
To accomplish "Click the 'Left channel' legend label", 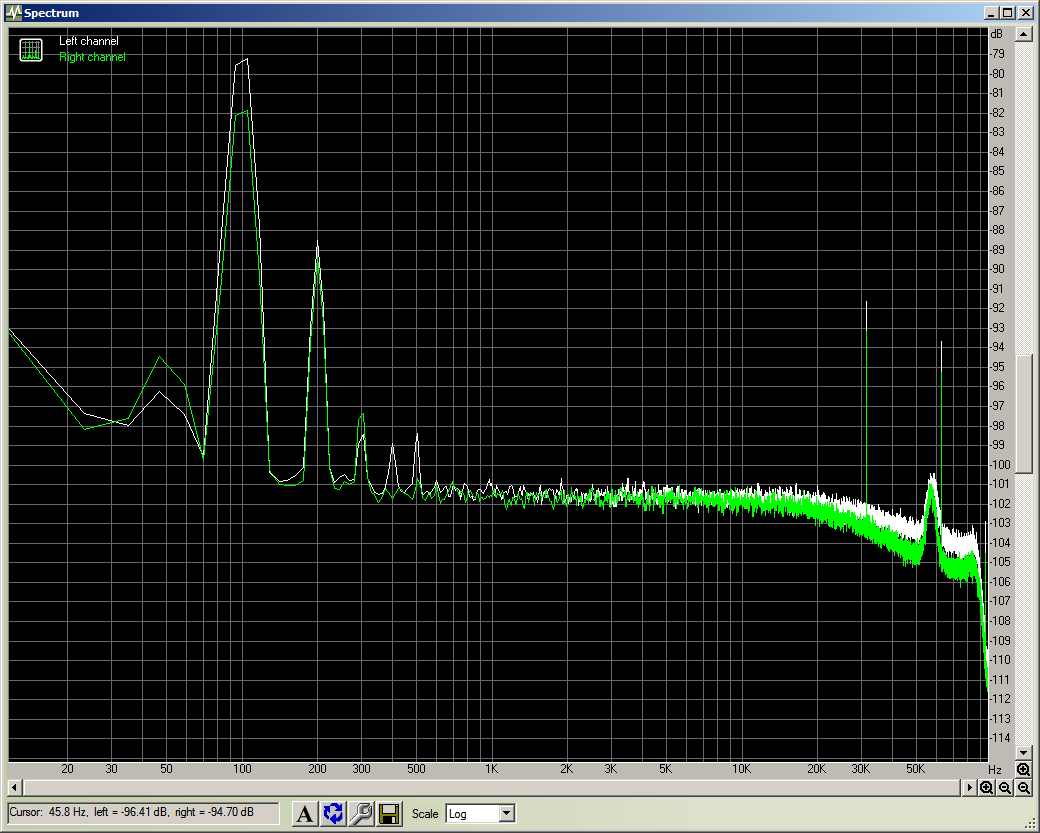I will [89, 41].
